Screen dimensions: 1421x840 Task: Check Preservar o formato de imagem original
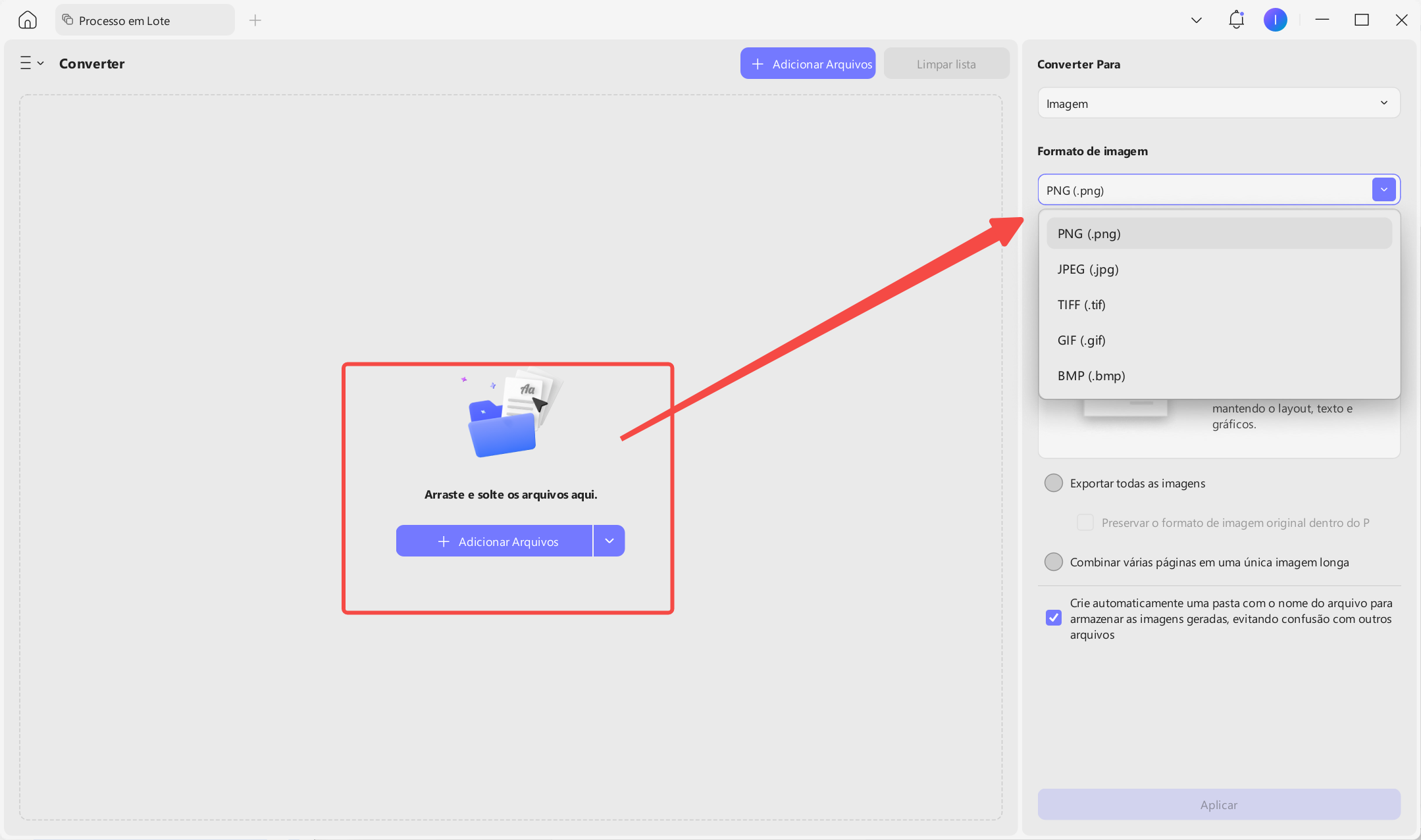(1085, 522)
